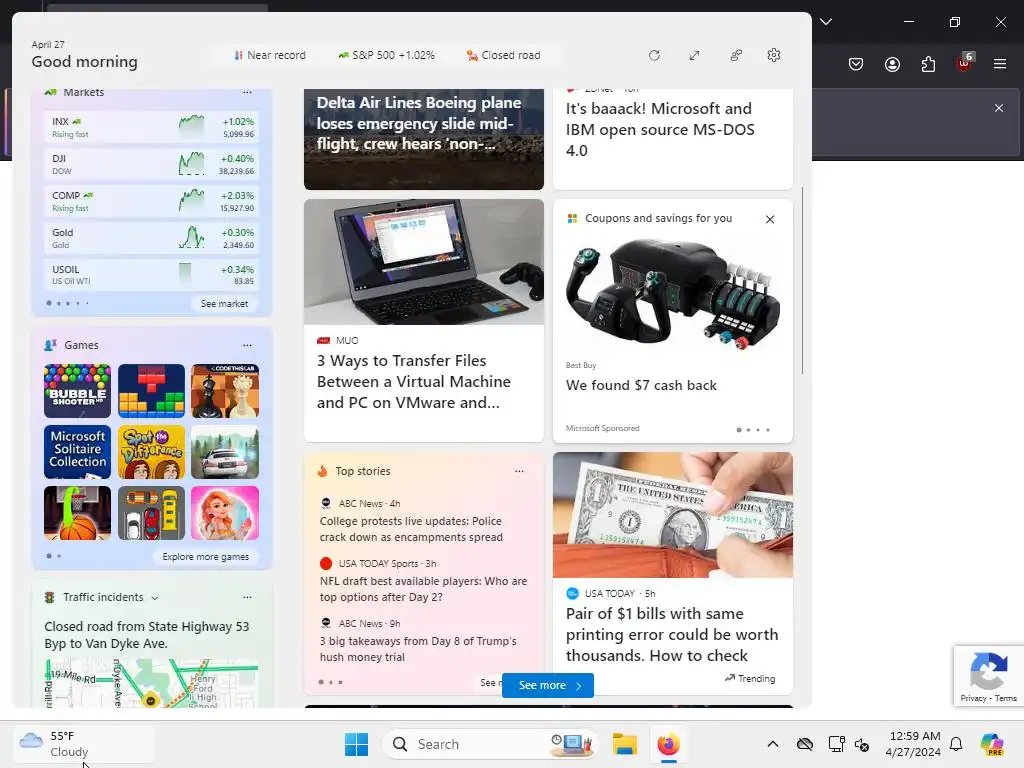
Task: Open VMware file transfer article
Action: click(x=413, y=381)
